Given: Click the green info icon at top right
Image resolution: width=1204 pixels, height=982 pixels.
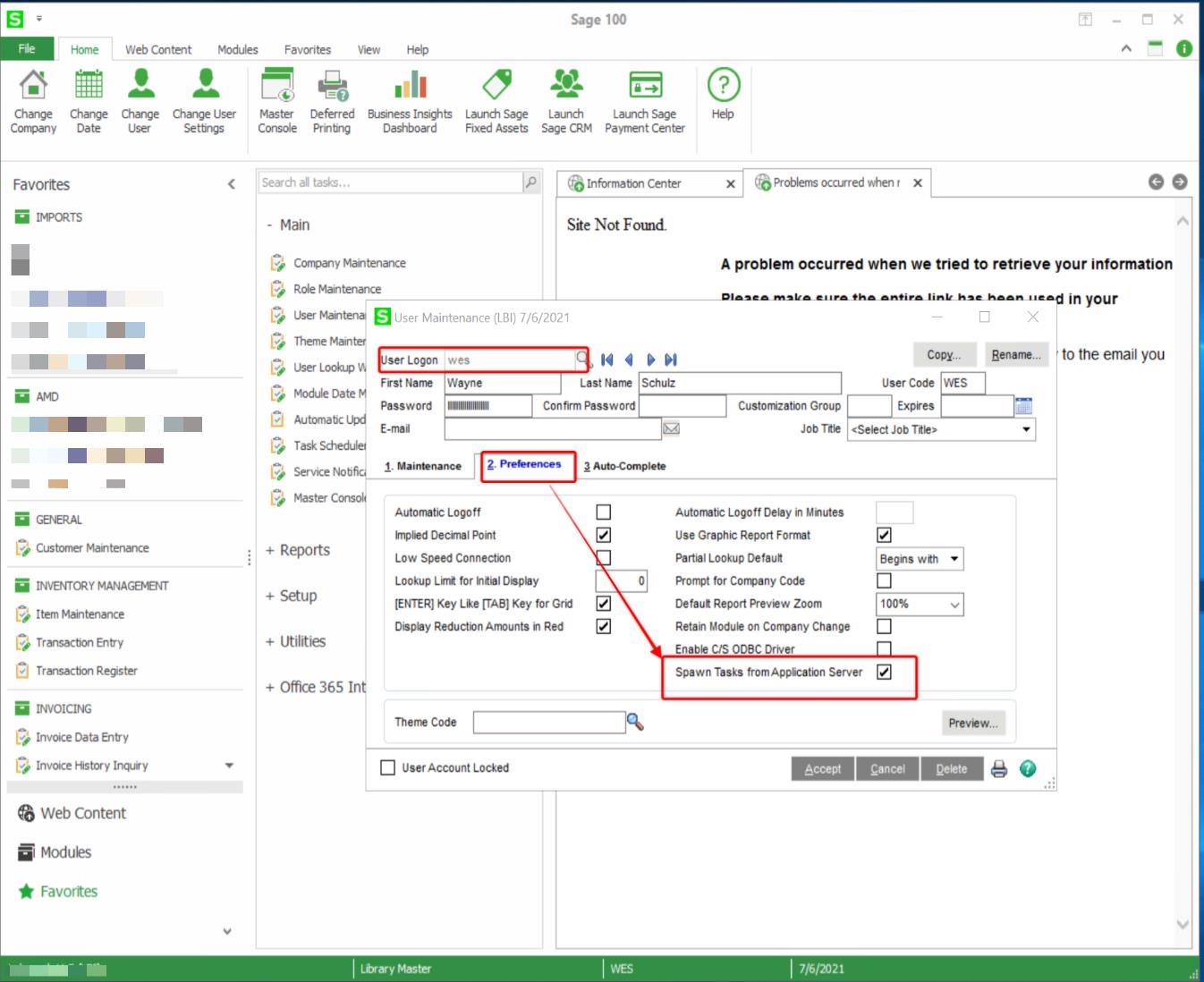Looking at the screenshot, I should click(x=1184, y=48).
